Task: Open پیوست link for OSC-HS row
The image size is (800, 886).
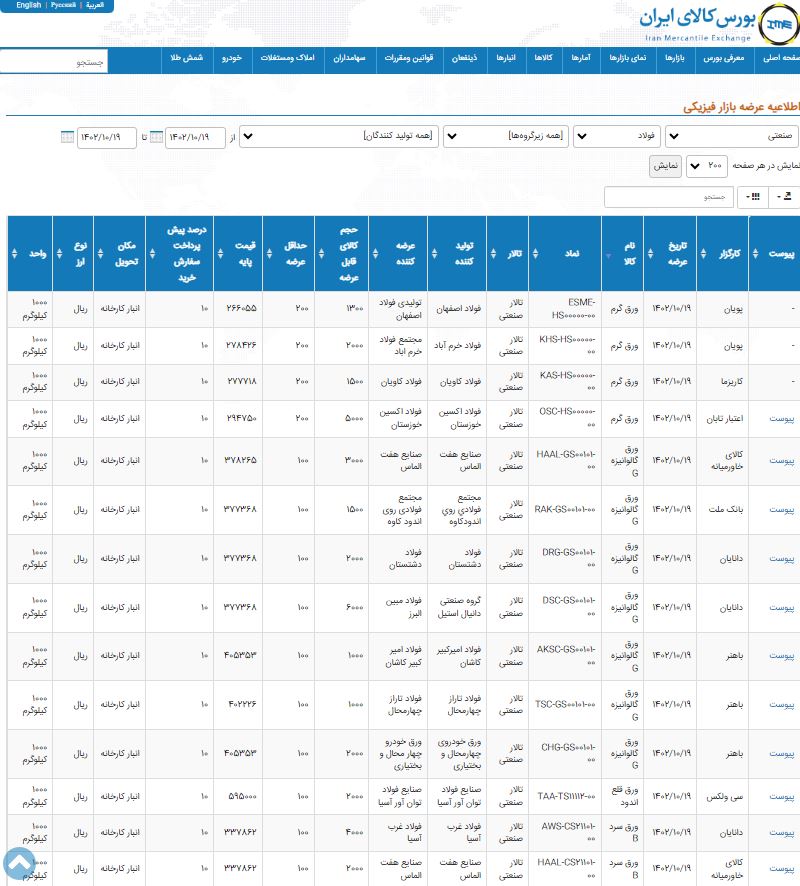Action: coord(781,419)
